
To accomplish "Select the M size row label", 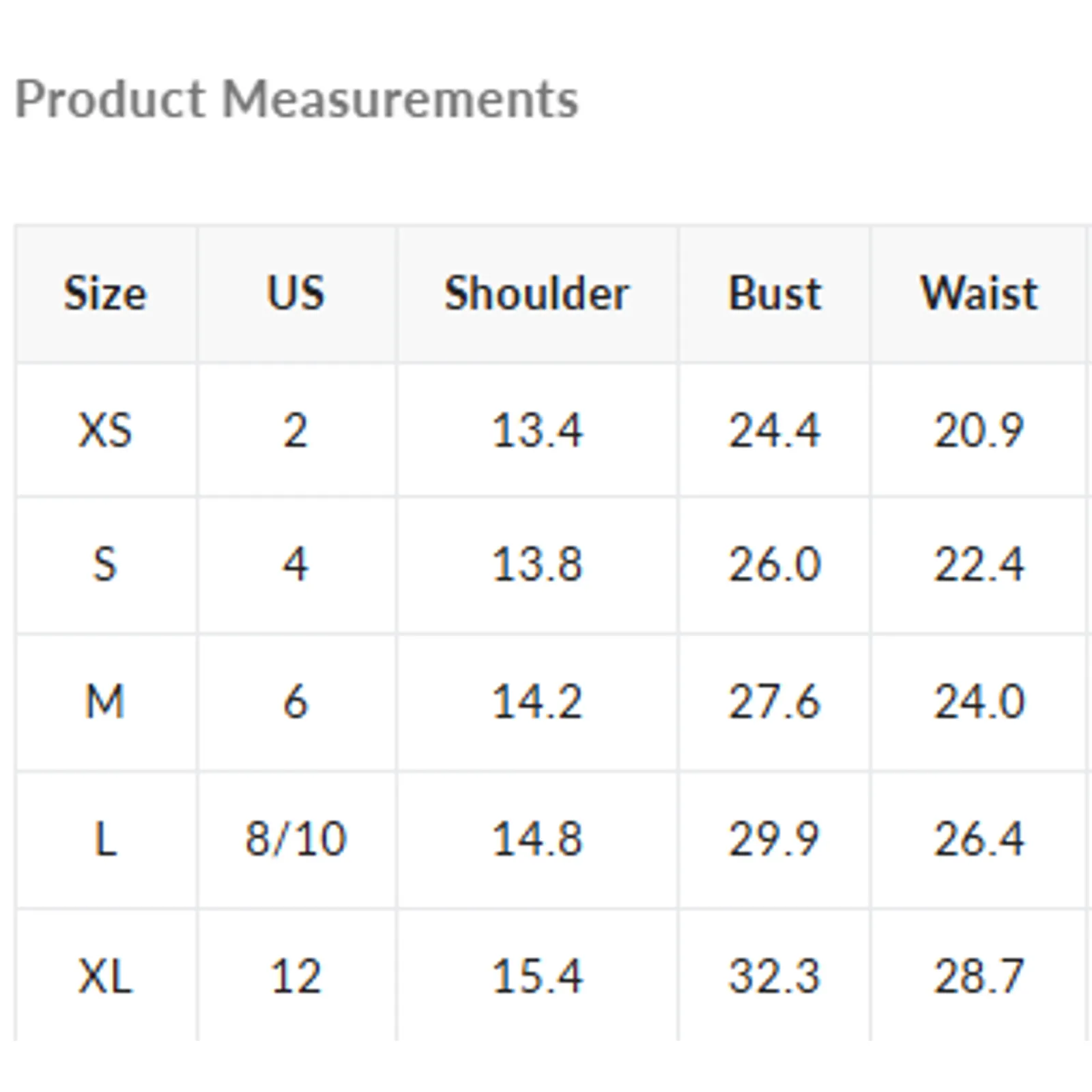I will (105, 702).
